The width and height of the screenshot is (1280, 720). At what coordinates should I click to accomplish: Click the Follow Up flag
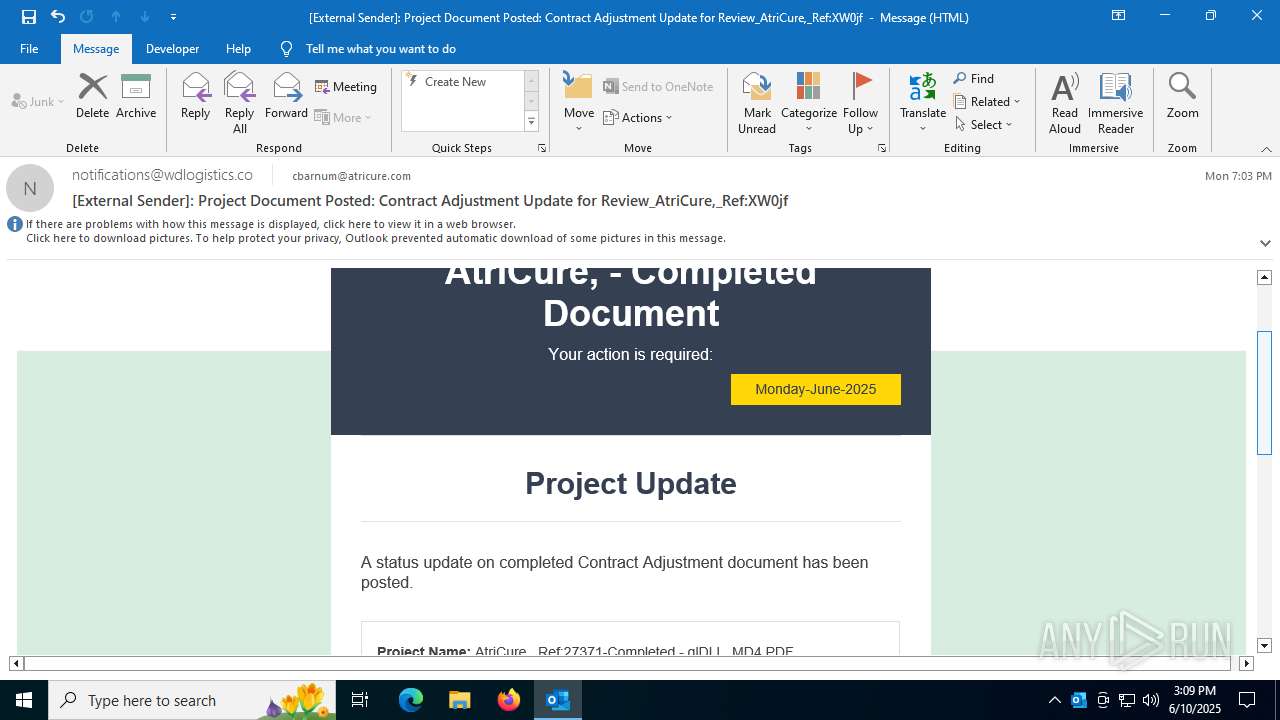[x=860, y=102]
